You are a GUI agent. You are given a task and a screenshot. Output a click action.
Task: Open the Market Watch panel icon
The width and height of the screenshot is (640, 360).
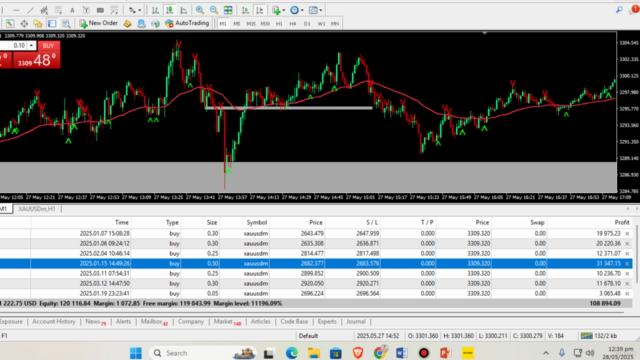(x=10, y=24)
